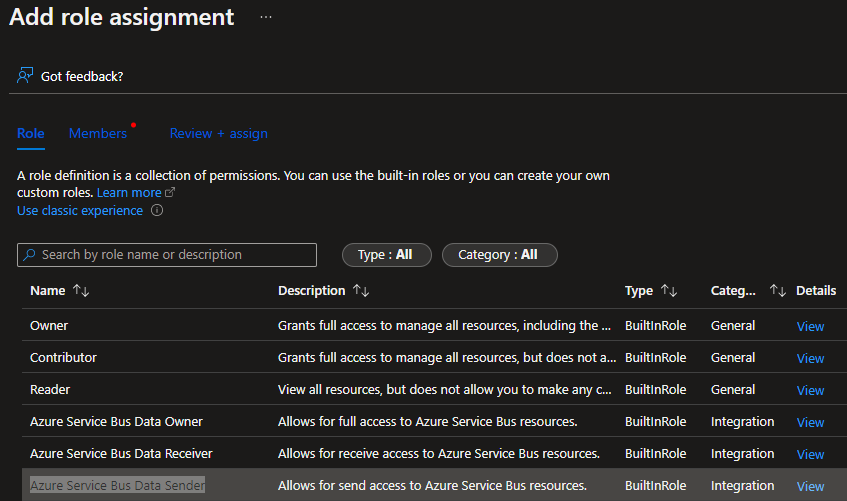Open the Category : All filter
This screenshot has height=501, width=847.
(x=500, y=255)
